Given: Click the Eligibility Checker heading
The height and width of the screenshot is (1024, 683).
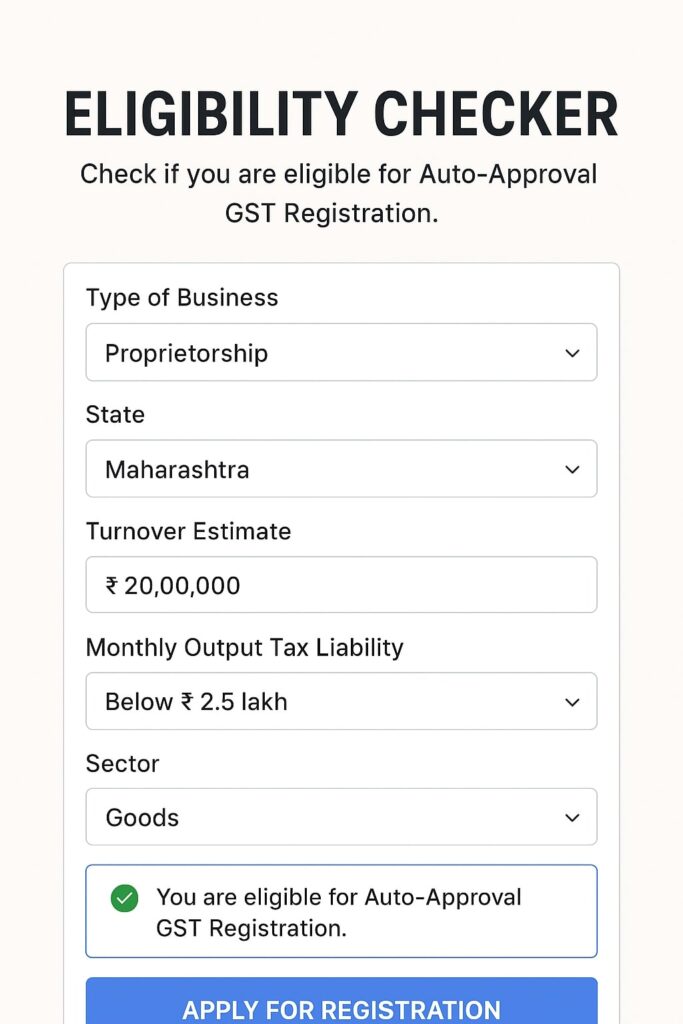Looking at the screenshot, I should tap(341, 115).
